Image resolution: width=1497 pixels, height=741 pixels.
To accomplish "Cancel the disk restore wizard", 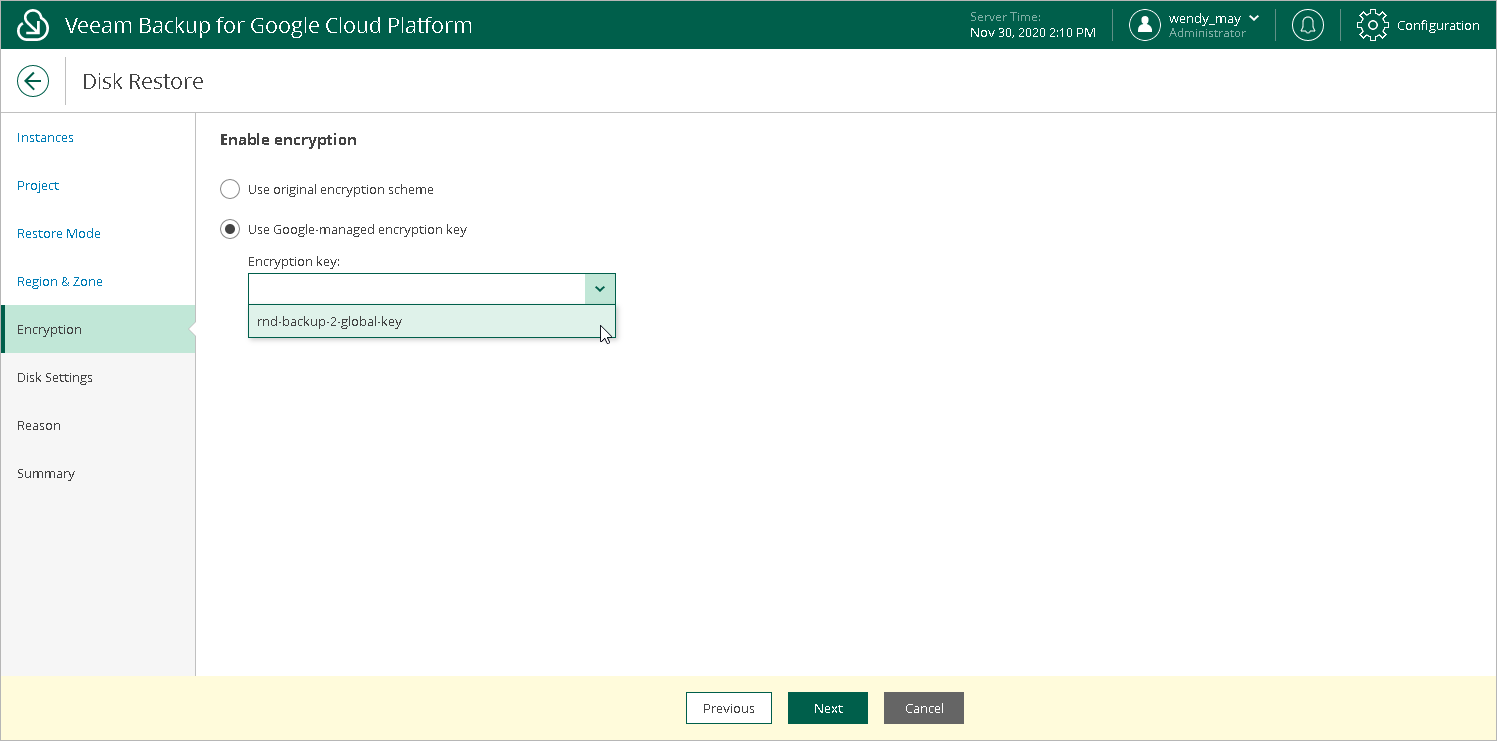I will pyautogui.click(x=924, y=708).
